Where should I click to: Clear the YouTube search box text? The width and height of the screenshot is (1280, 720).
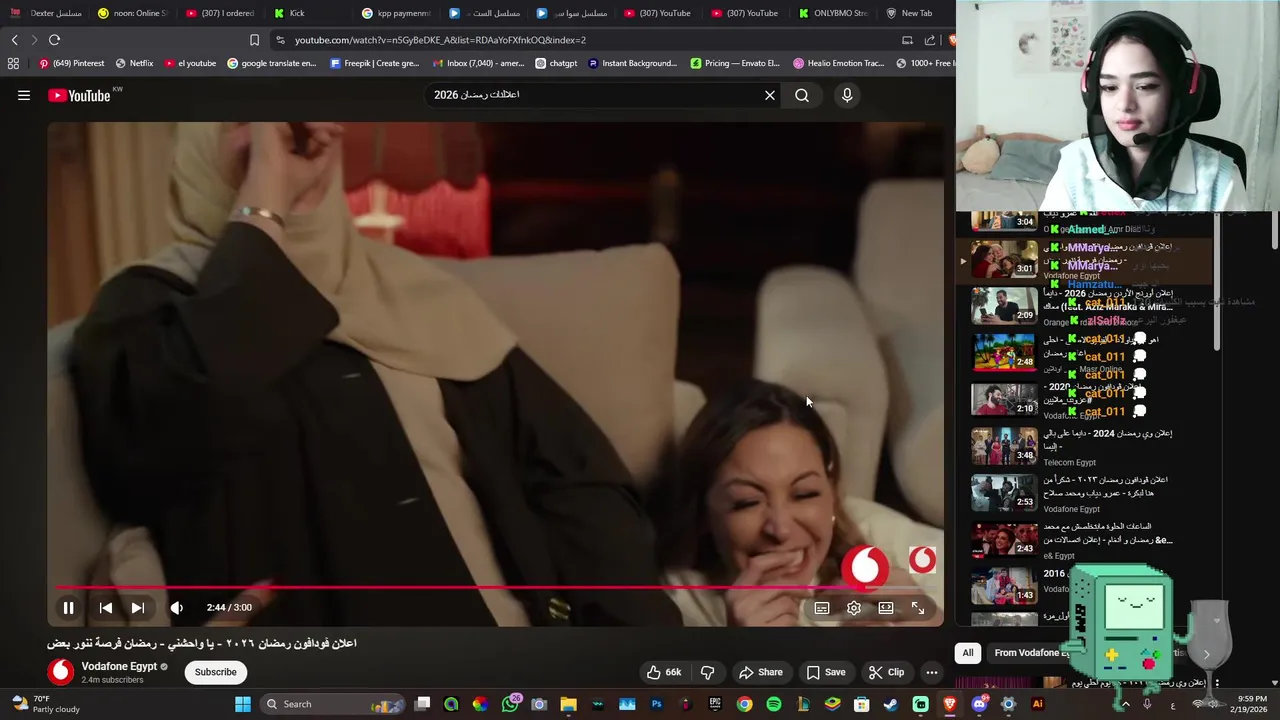pyautogui.click(x=770, y=95)
